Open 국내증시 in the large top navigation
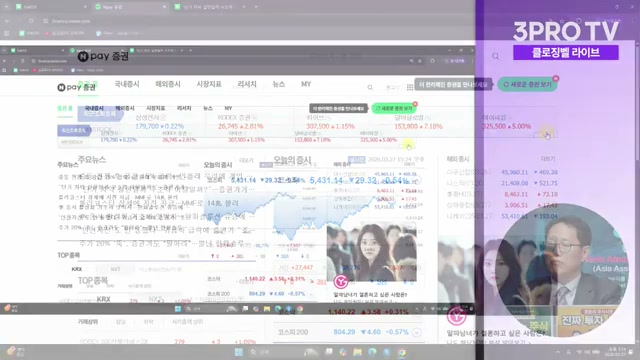640x360 pixels. coord(127,84)
